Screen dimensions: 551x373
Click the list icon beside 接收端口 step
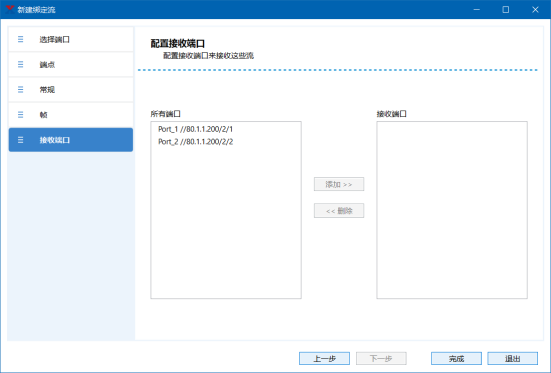click(20, 140)
